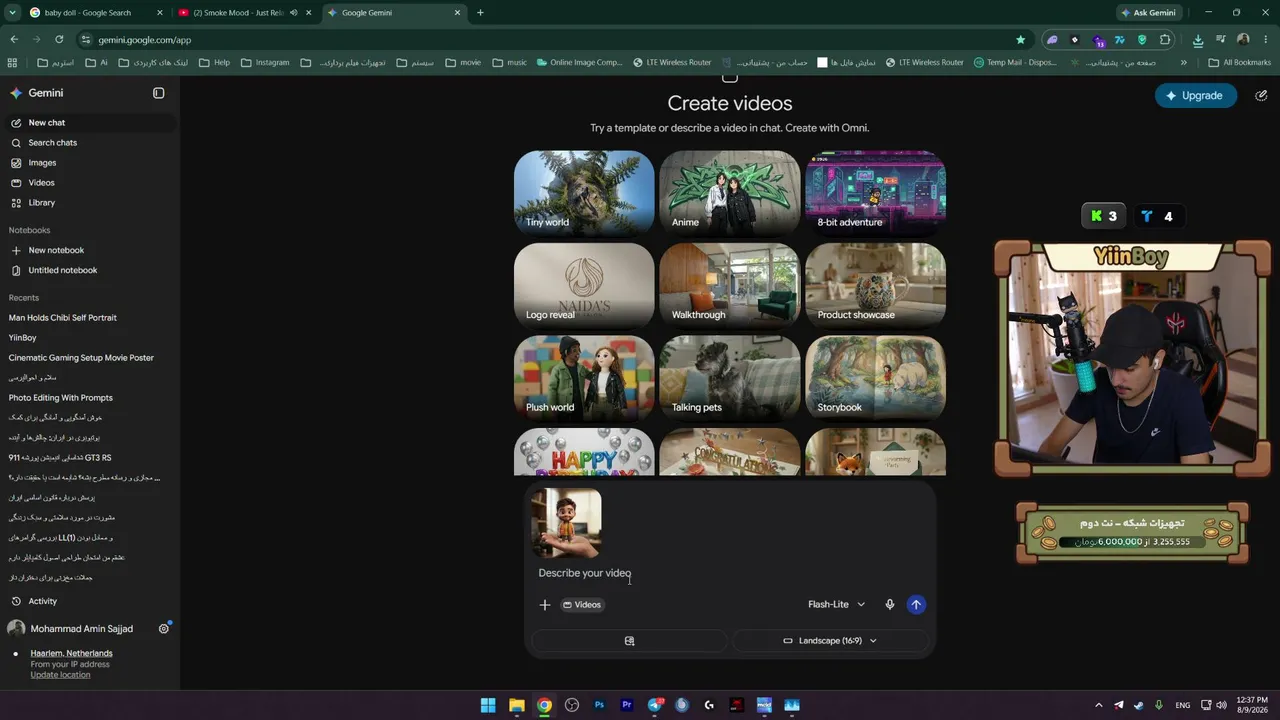Bookmark this page with the star icon
This screenshot has height=720, width=1280.
pos(1020,40)
